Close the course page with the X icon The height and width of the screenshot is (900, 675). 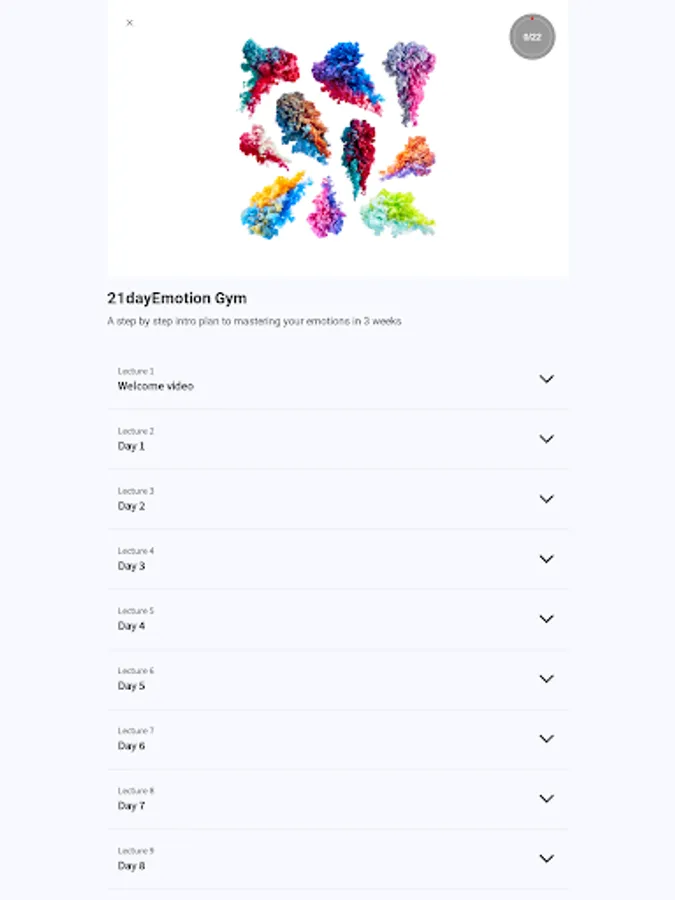tap(129, 23)
